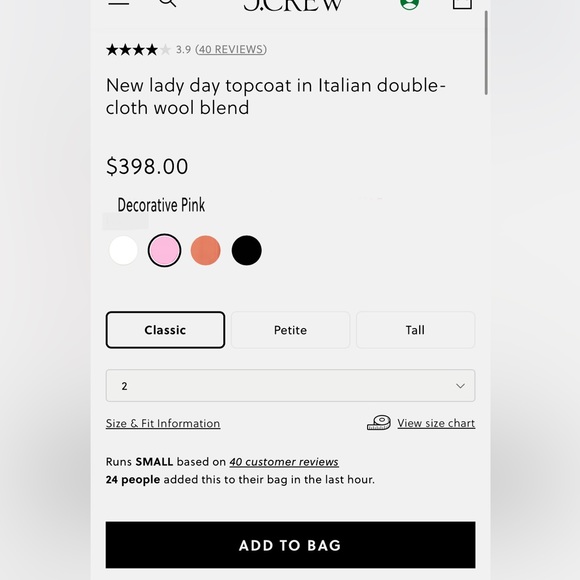Click the Add to Bag button
Screen dimensions: 580x580
point(290,545)
